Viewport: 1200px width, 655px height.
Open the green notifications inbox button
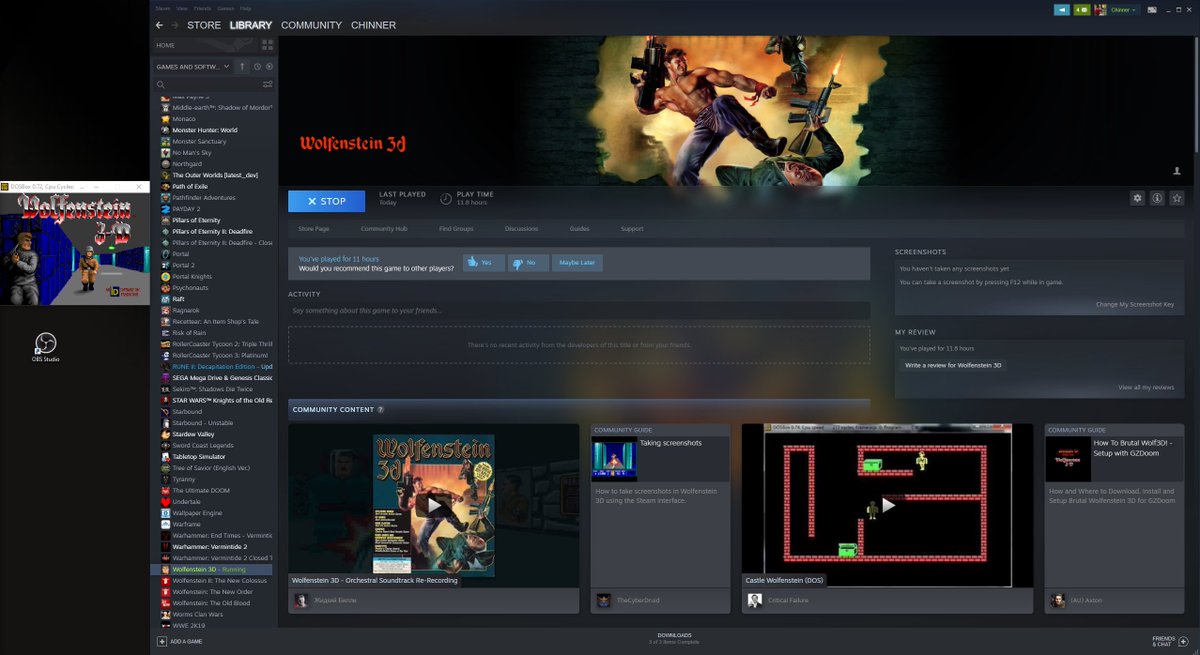1081,9
